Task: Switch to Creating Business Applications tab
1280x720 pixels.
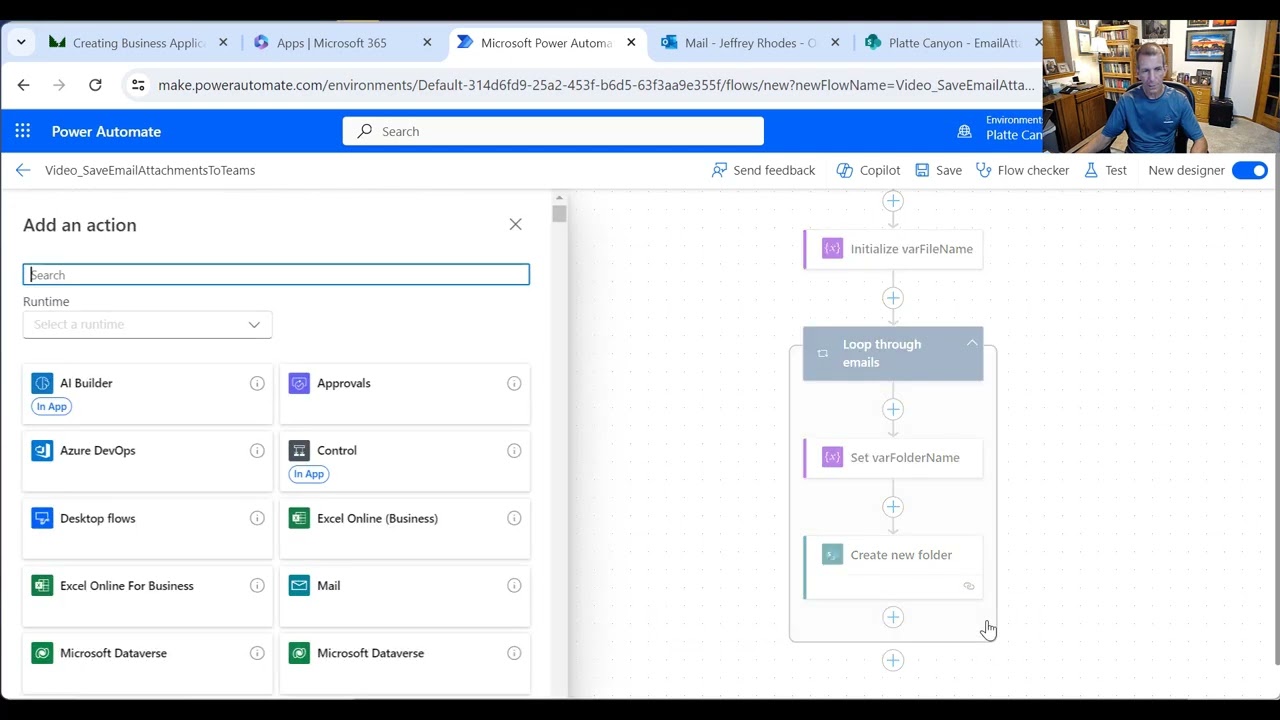Action: click(138, 43)
